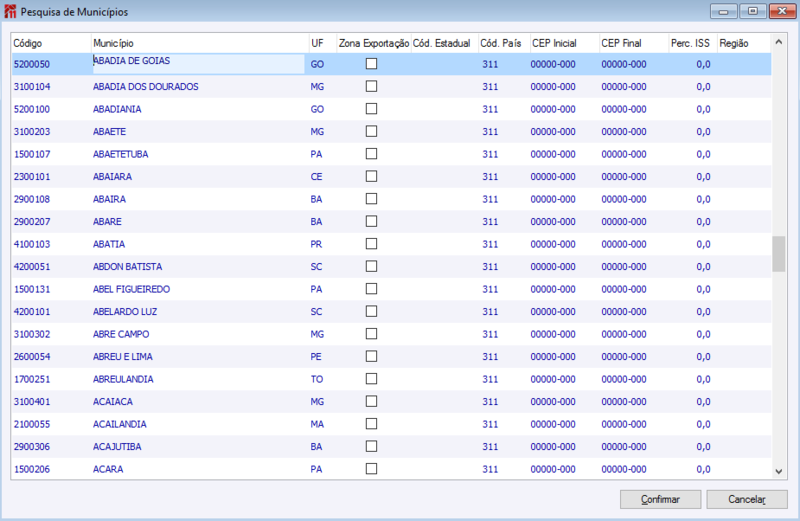Click the Perc. ISS column header
This screenshot has width=800, height=521.
(692, 43)
